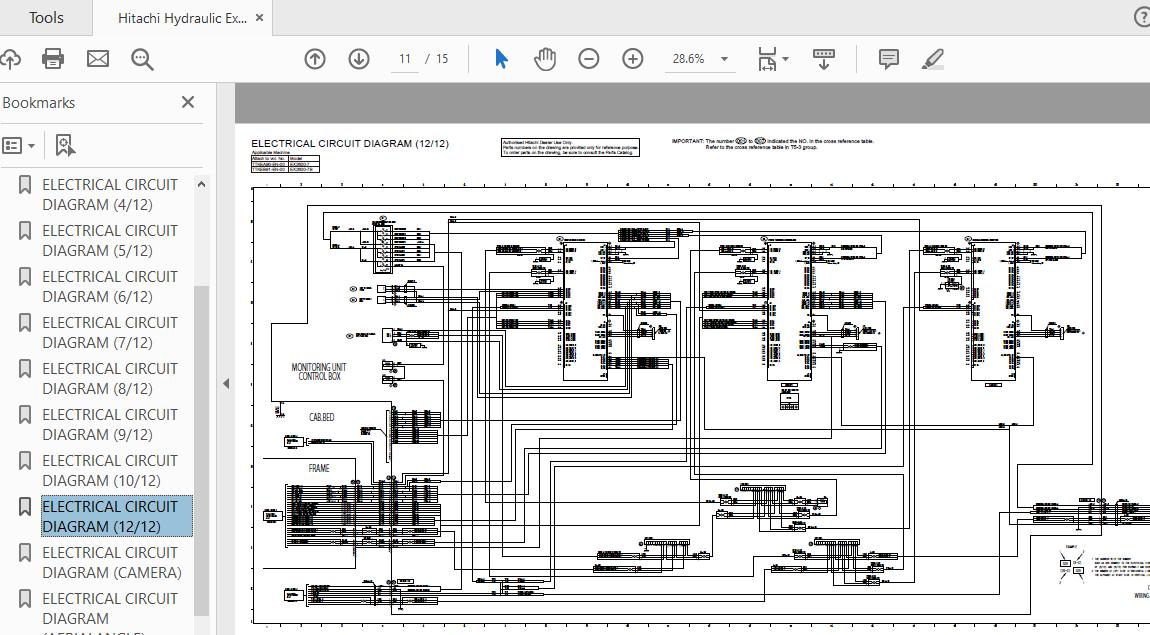
Task: Go to previous page arrow
Action: click(315, 59)
